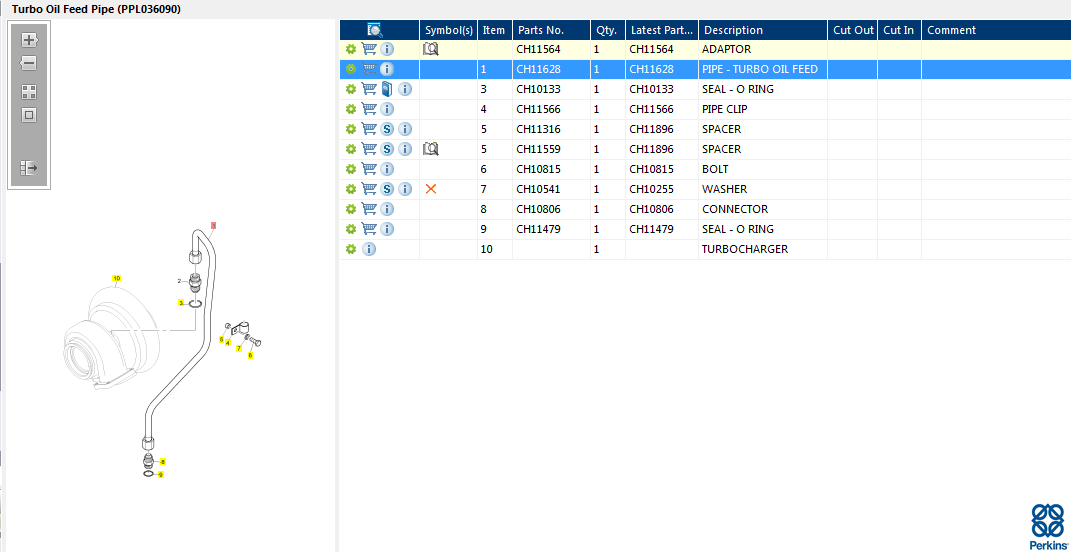Select the red item 1 callout on diagram

click(213, 225)
